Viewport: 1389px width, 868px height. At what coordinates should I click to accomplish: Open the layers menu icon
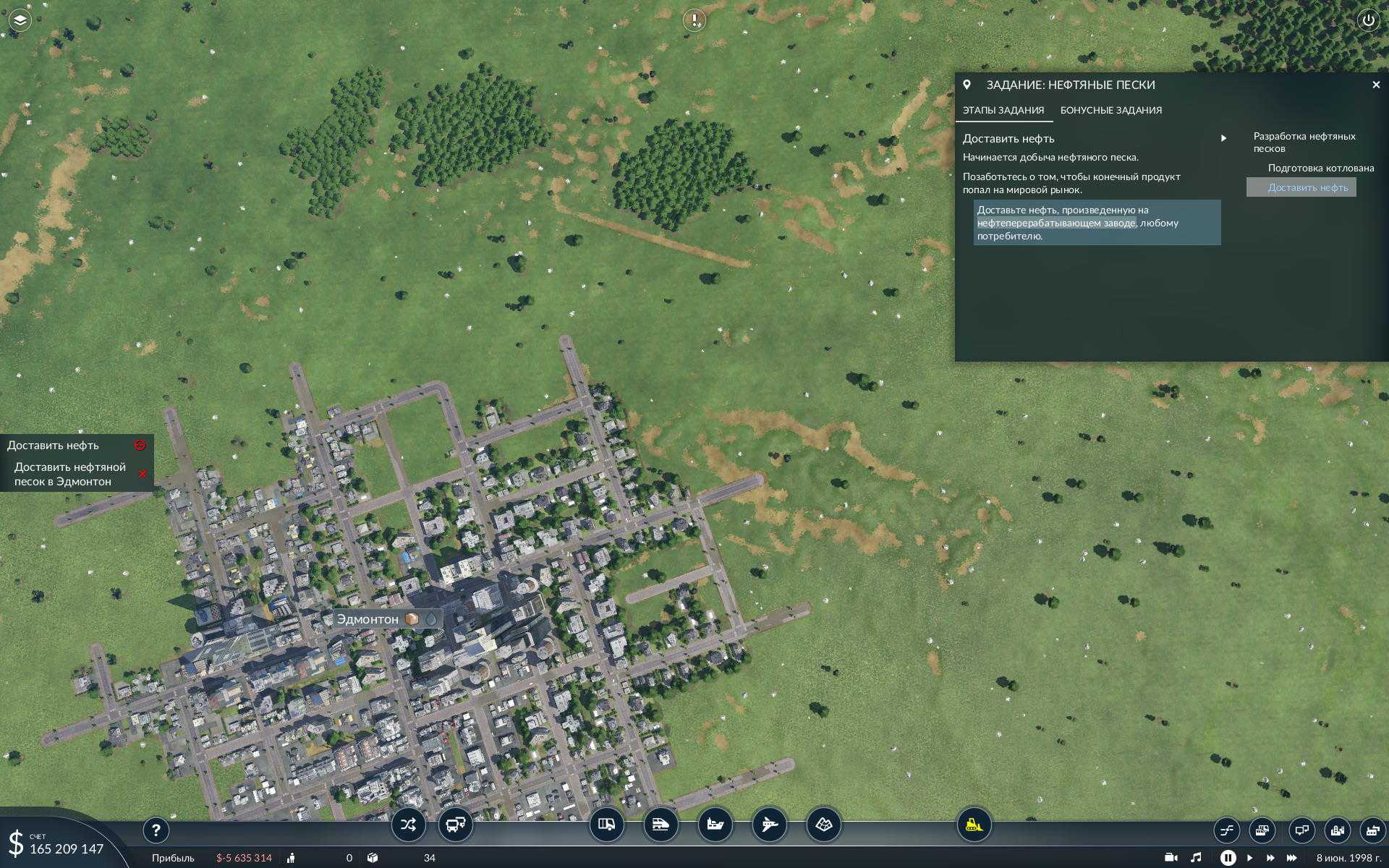(20, 20)
